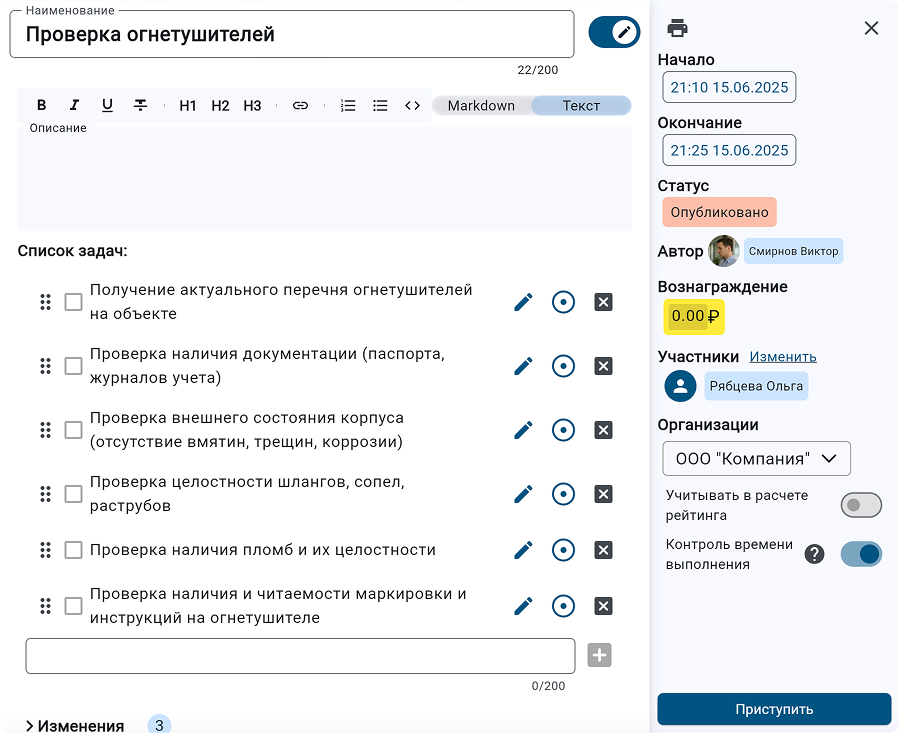Check 'Проверка внешнего состояния корпуса' checkbox
899x733 pixels.
pos(73,430)
